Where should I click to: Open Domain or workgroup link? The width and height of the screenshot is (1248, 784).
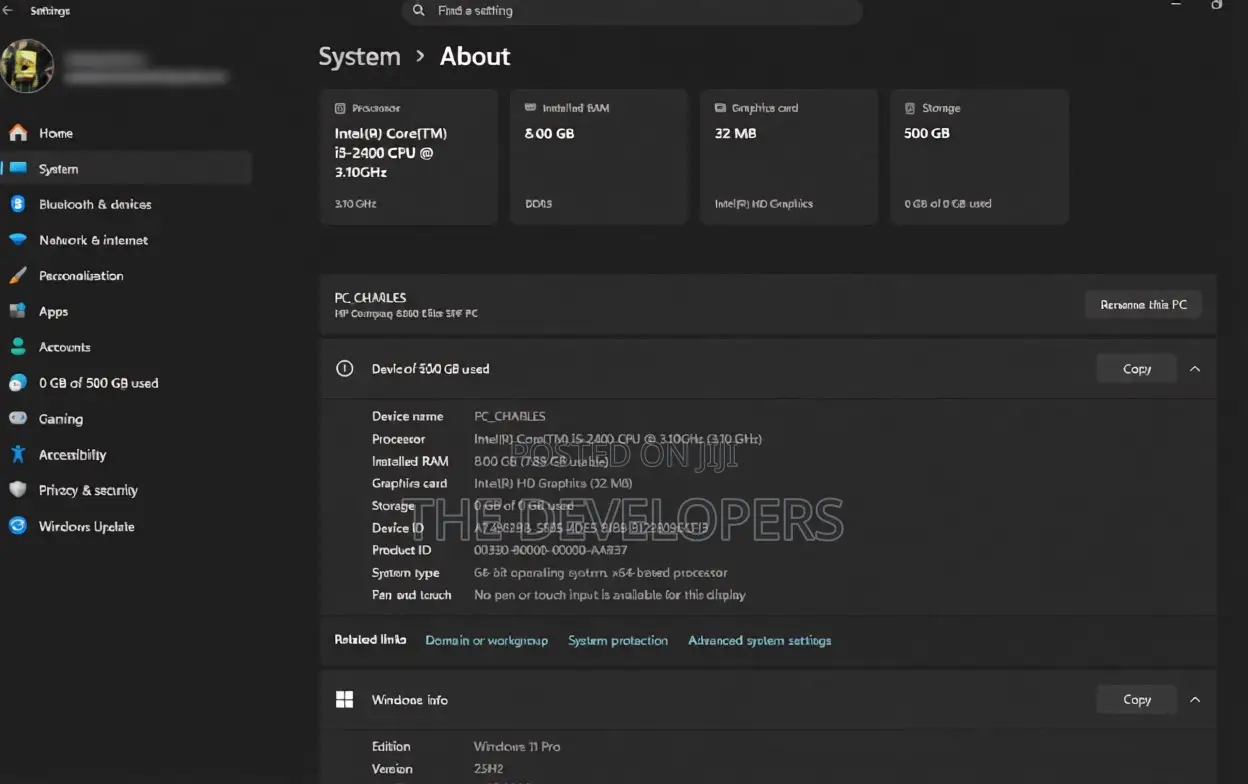pos(487,640)
